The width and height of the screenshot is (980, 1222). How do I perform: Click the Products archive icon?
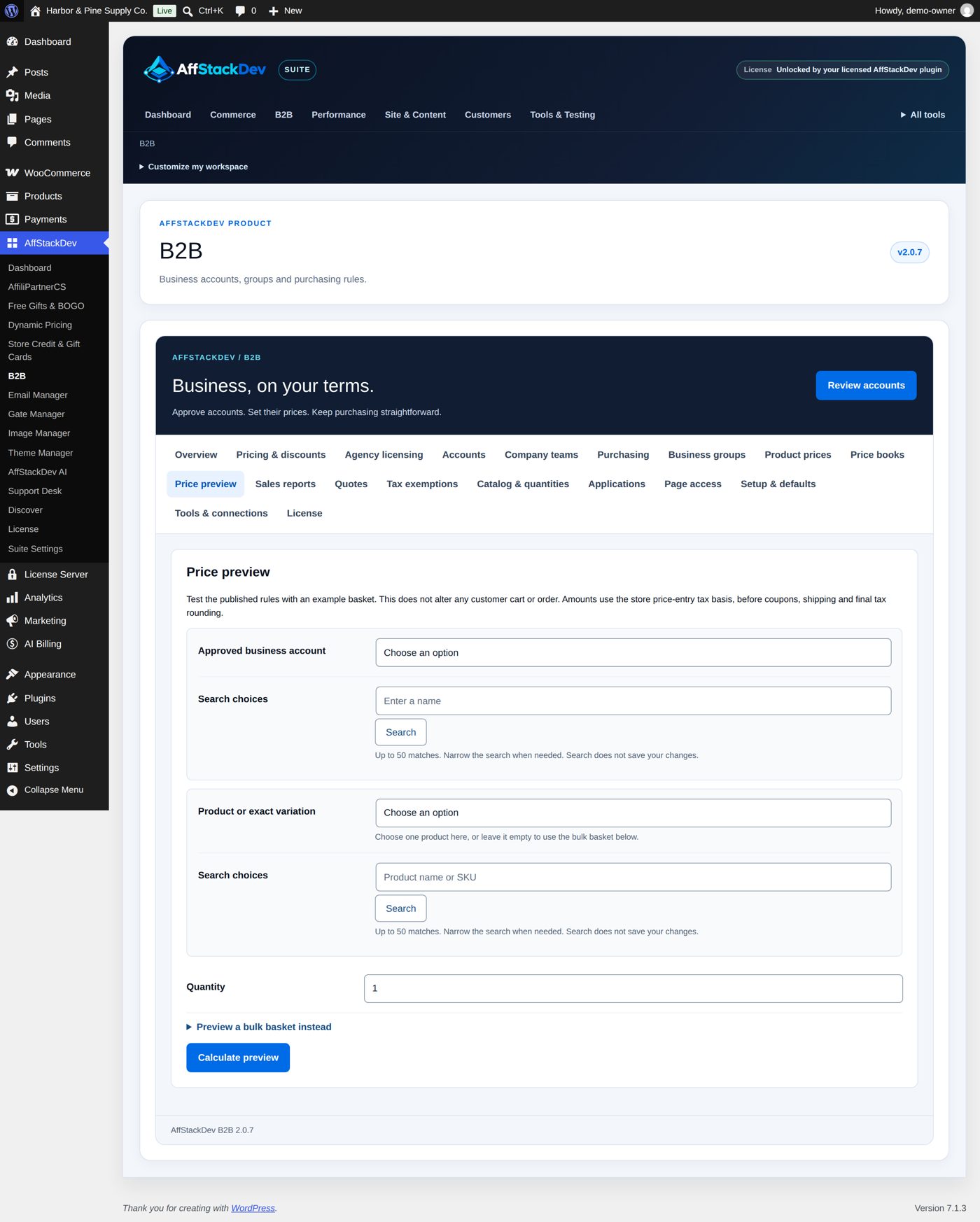tap(12, 196)
